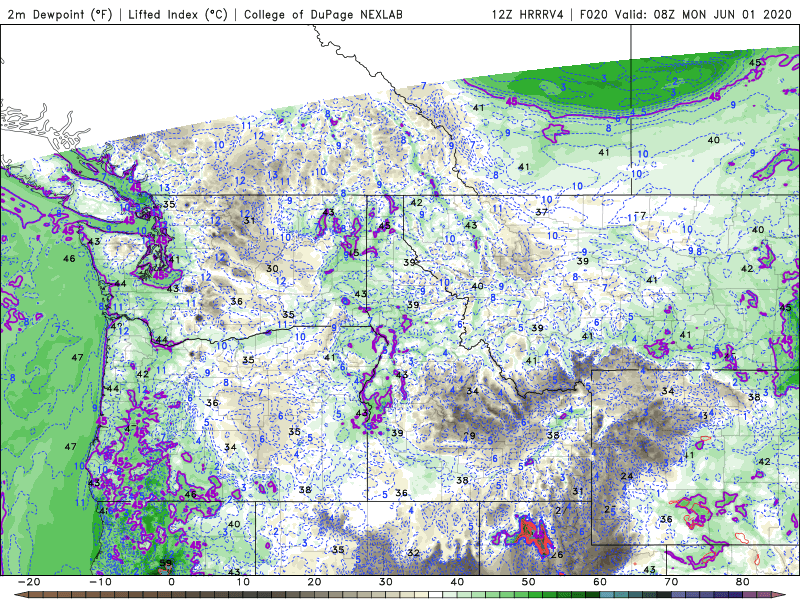This screenshot has width=800, height=600.
Task: Click the 0 label on the color scale
Action: click(x=171, y=582)
